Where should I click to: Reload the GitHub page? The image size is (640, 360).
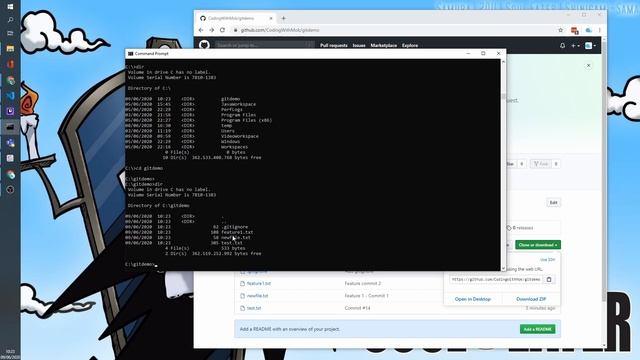click(222, 30)
